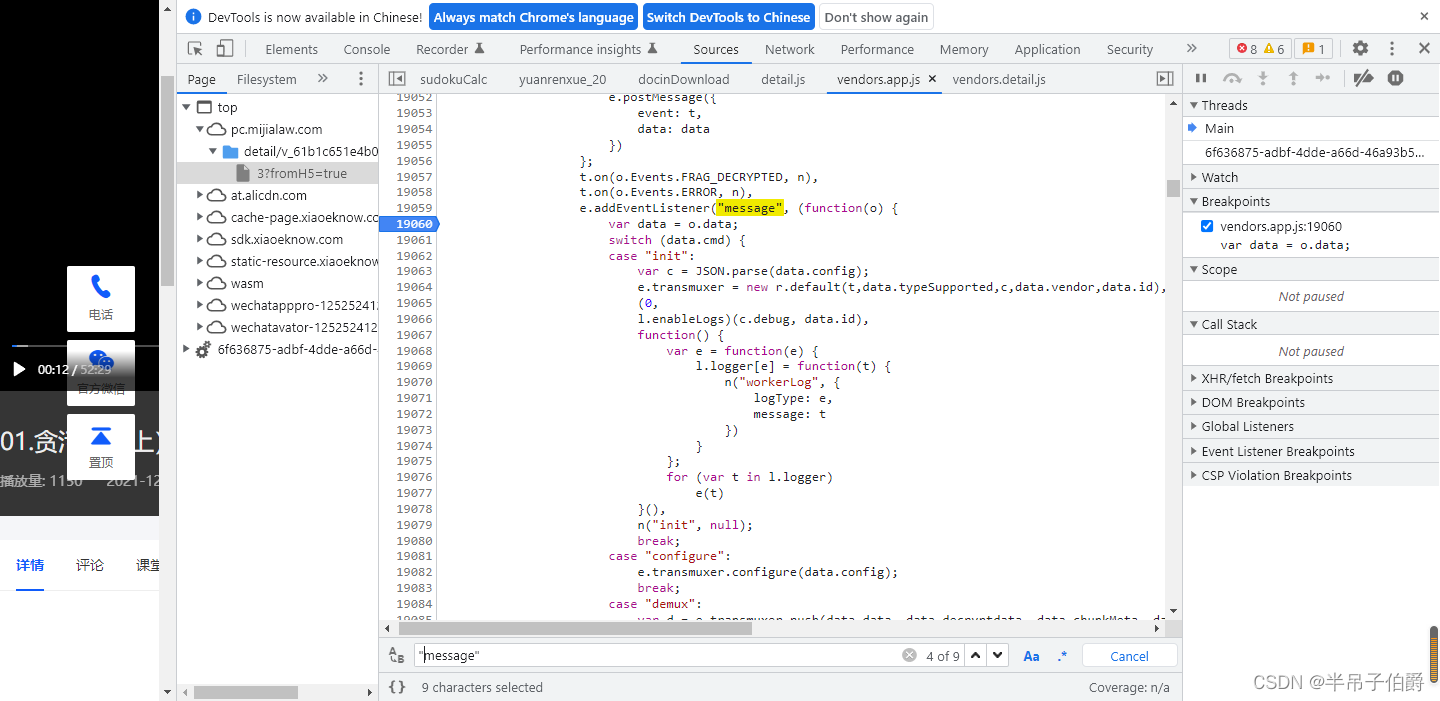Show more DevTools tabs chevron
Image resolution: width=1440 pixels, height=701 pixels.
[1191, 48]
